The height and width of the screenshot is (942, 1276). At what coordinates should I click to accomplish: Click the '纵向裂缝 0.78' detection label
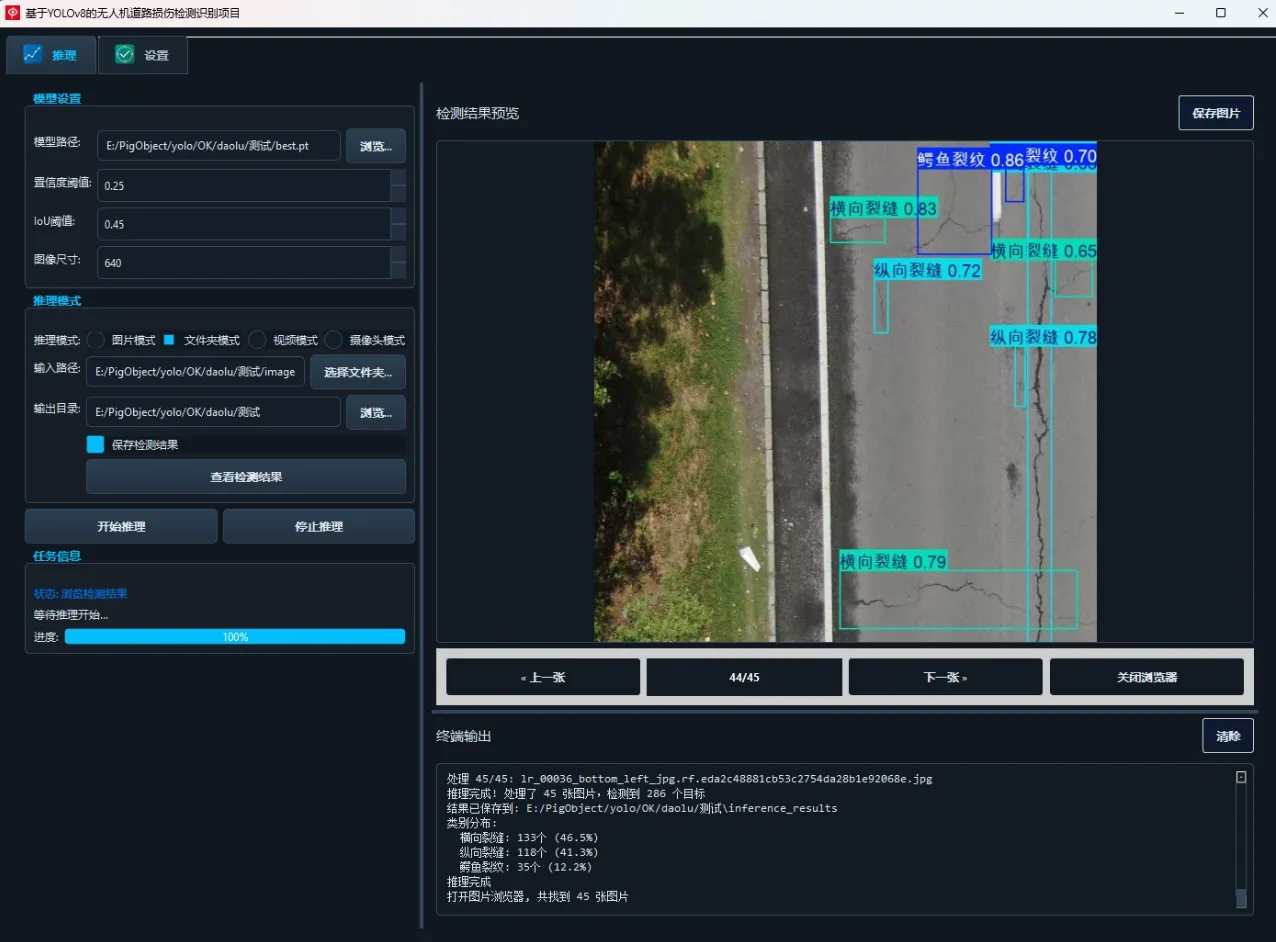click(1043, 337)
